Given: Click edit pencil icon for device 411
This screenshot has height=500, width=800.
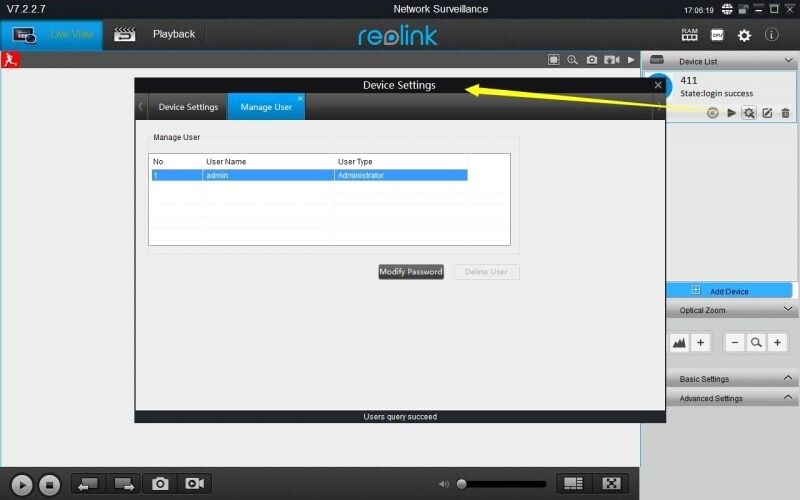Looking at the screenshot, I should coord(767,113).
